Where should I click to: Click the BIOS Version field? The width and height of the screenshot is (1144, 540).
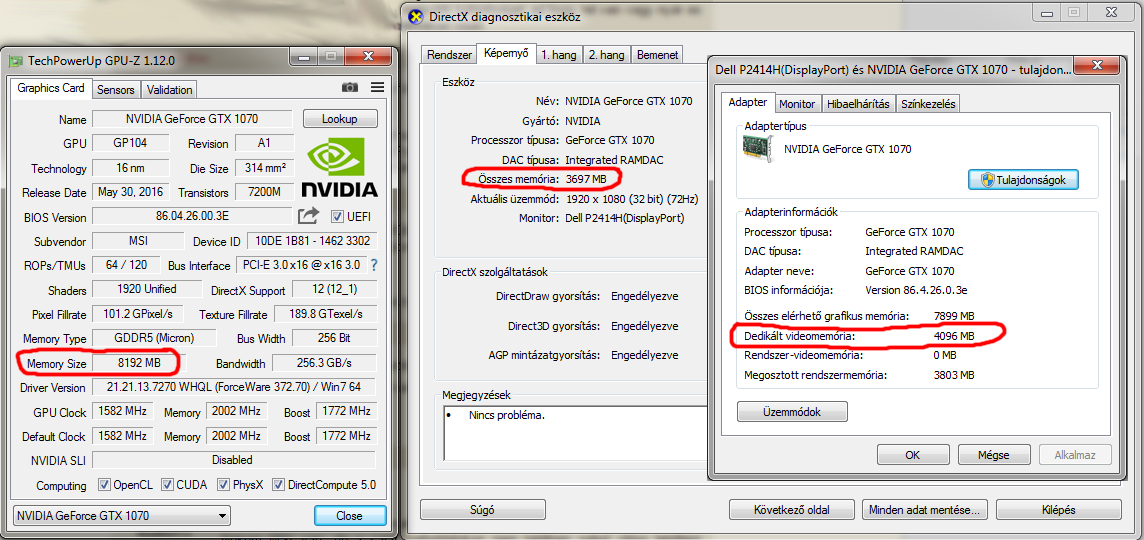[x=193, y=217]
